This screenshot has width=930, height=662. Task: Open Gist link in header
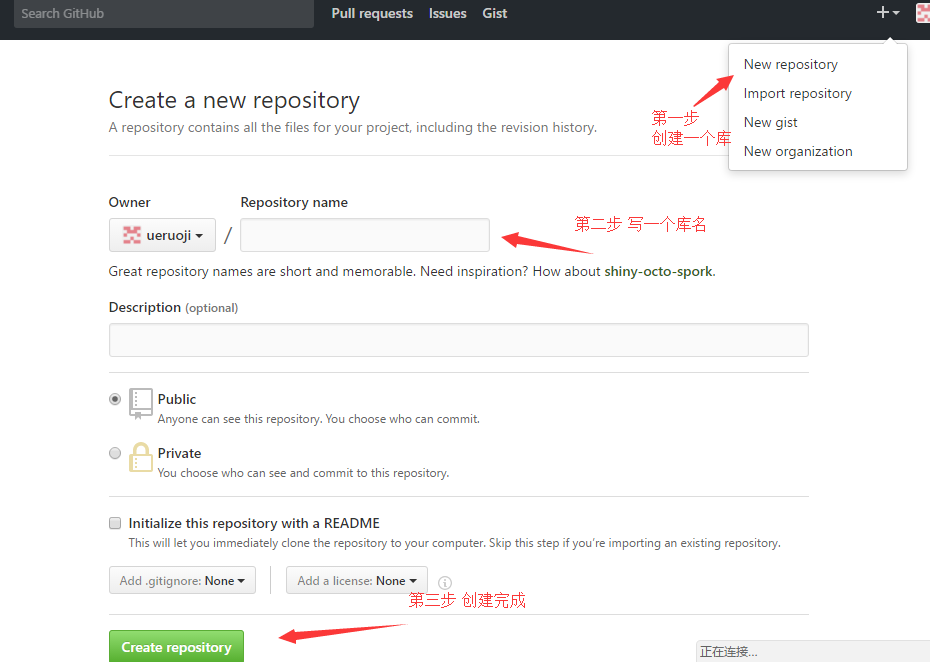click(495, 13)
